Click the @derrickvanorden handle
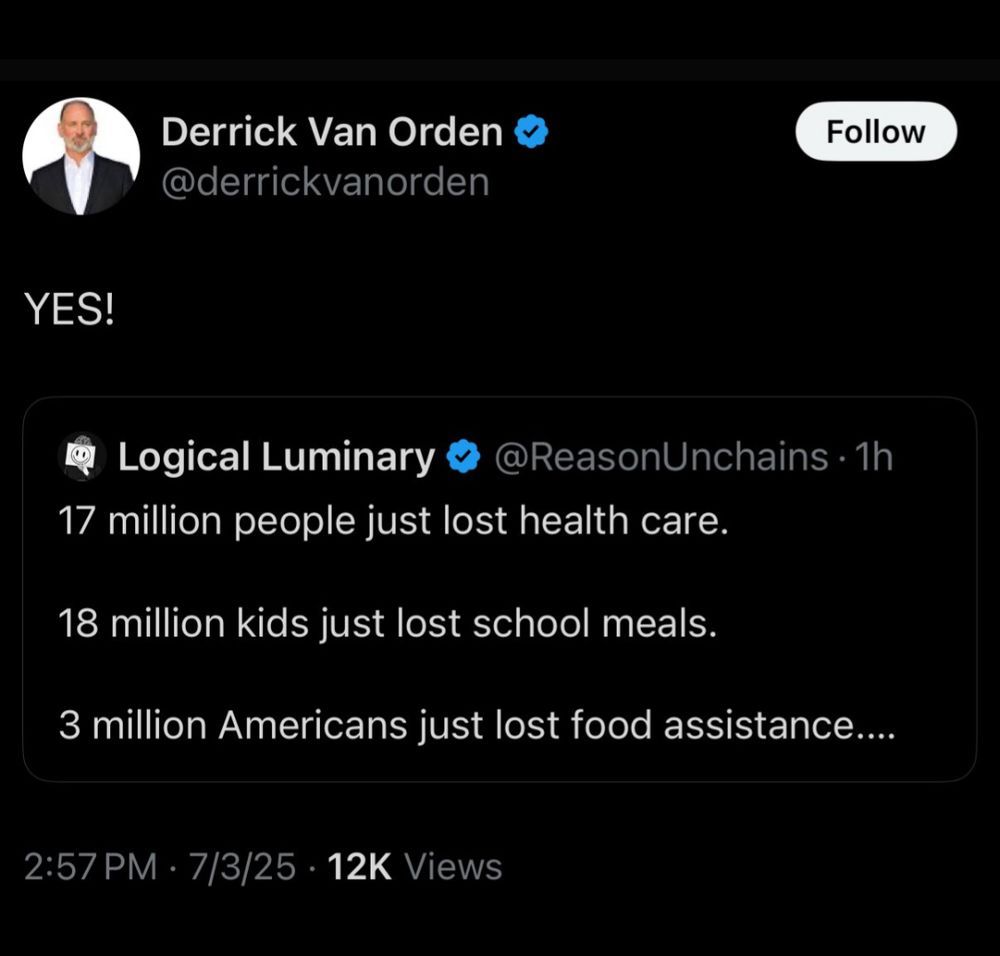1000x956 pixels. click(x=325, y=182)
